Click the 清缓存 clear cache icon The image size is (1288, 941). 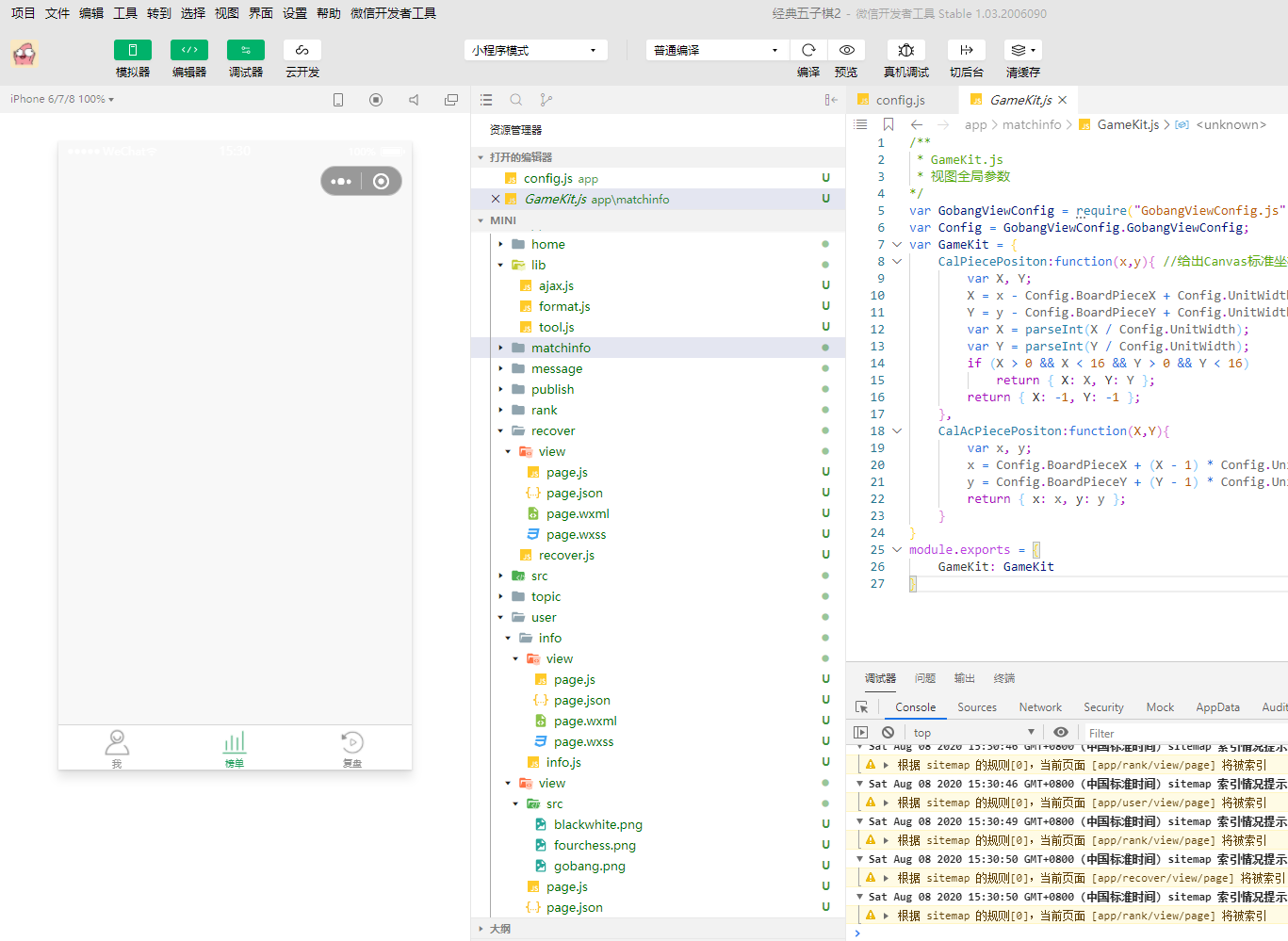click(1022, 50)
